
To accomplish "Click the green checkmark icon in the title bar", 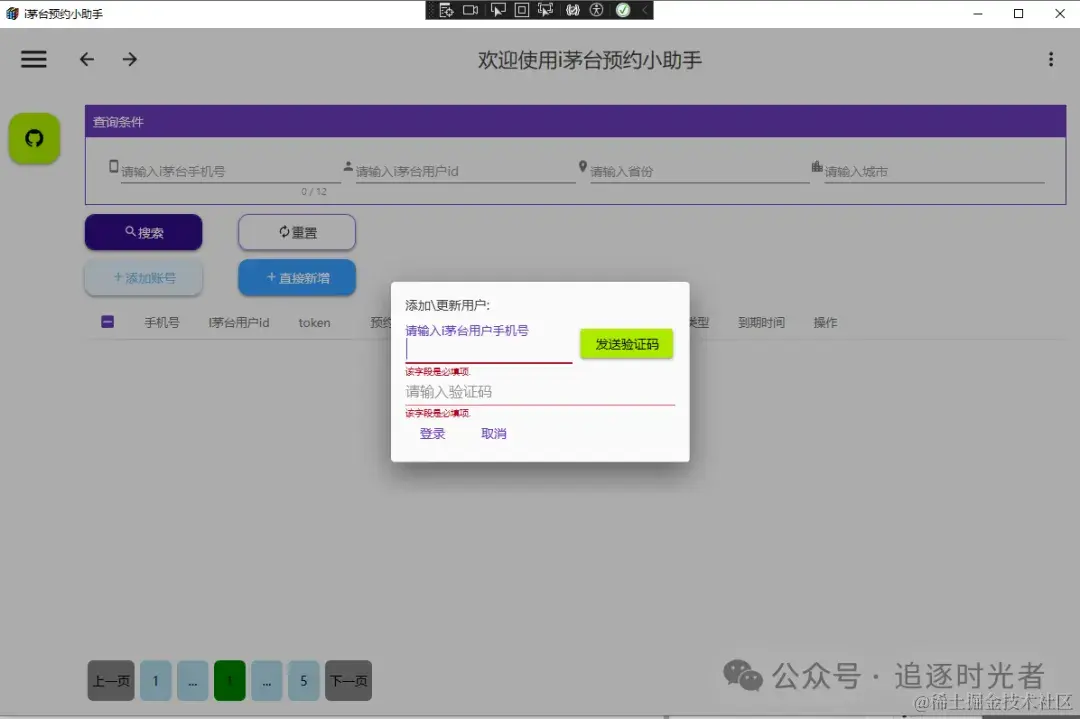I will pos(624,10).
